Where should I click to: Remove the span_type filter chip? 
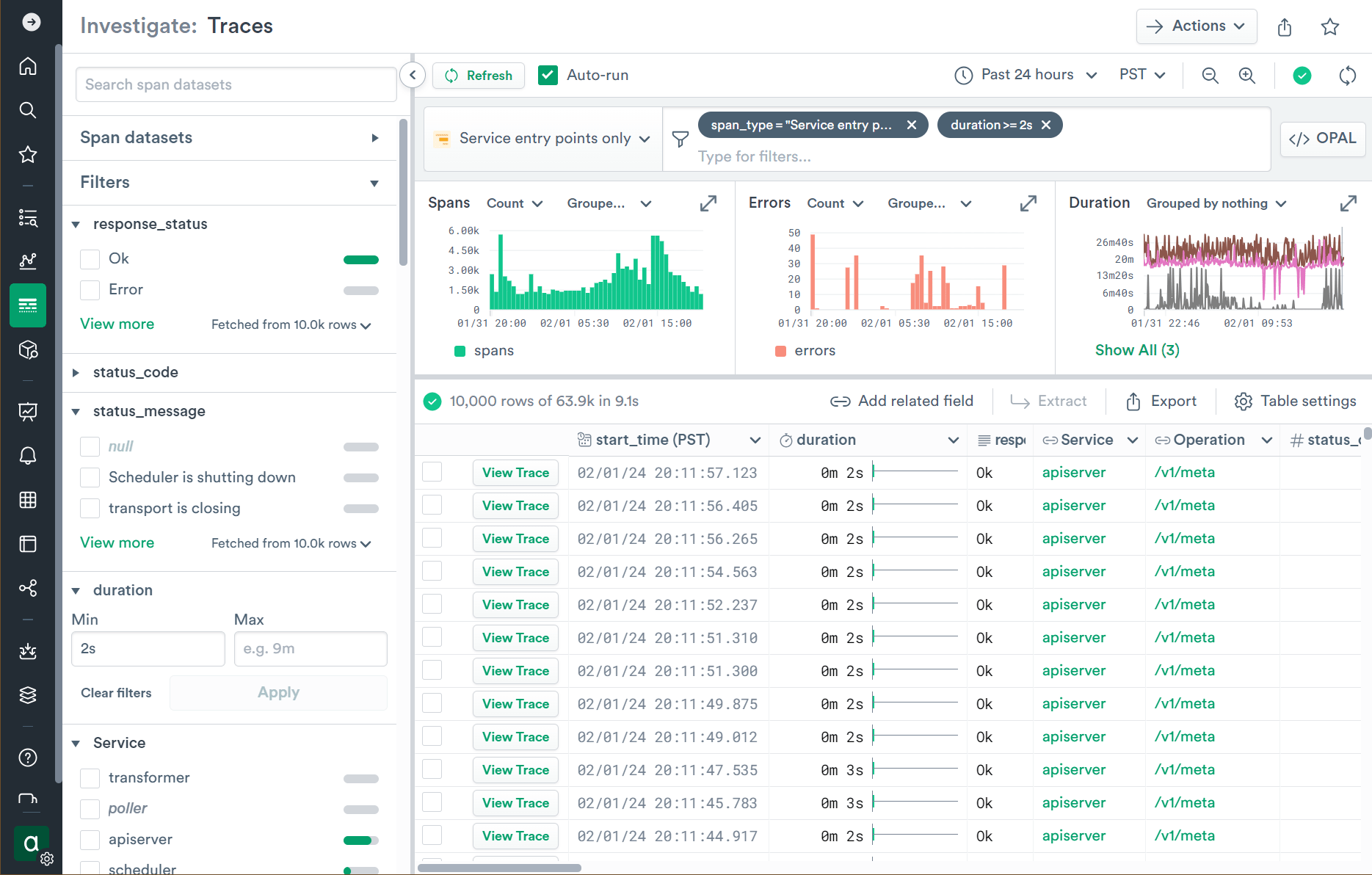pos(911,125)
